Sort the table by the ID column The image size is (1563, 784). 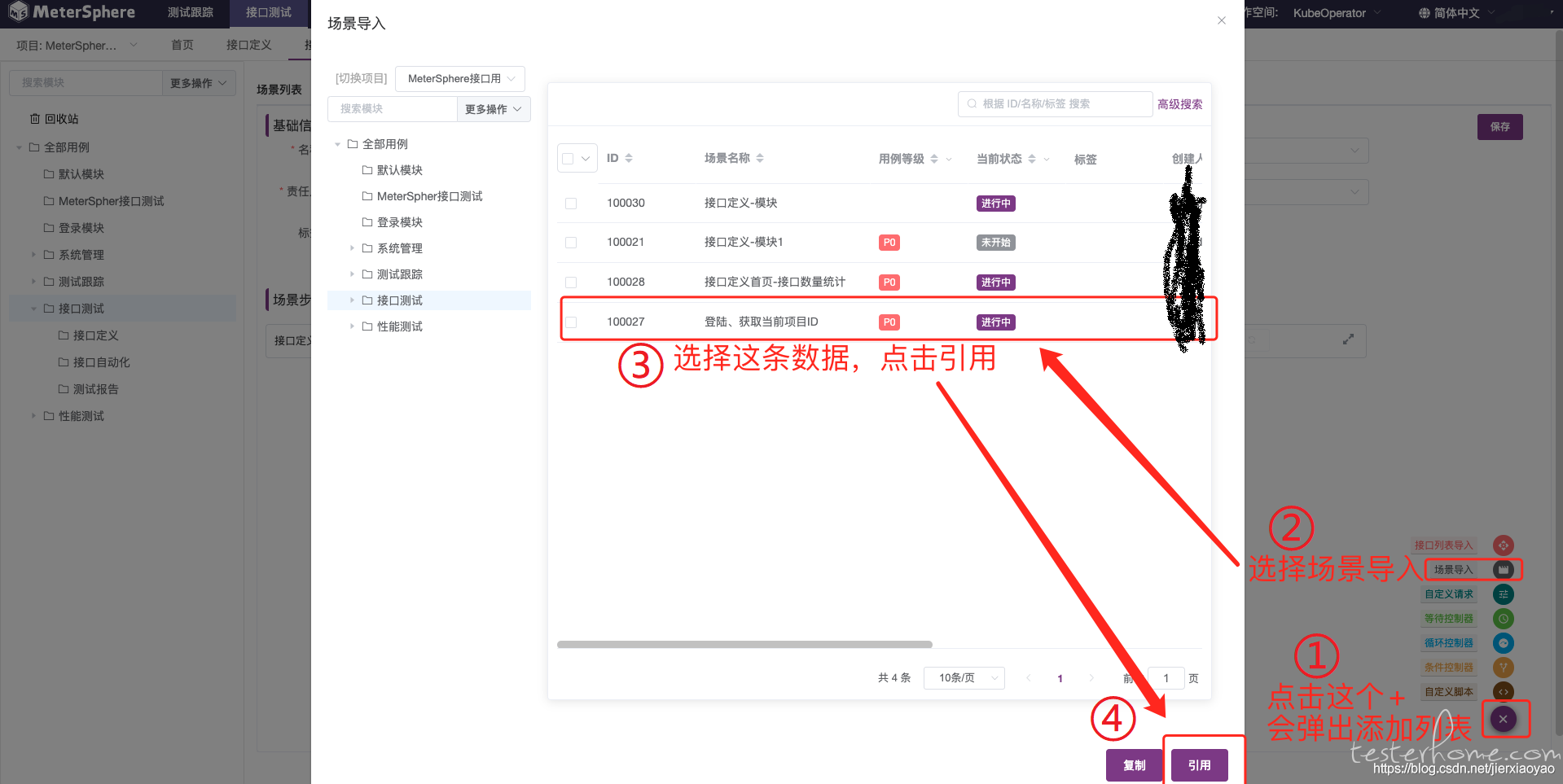pos(629,158)
